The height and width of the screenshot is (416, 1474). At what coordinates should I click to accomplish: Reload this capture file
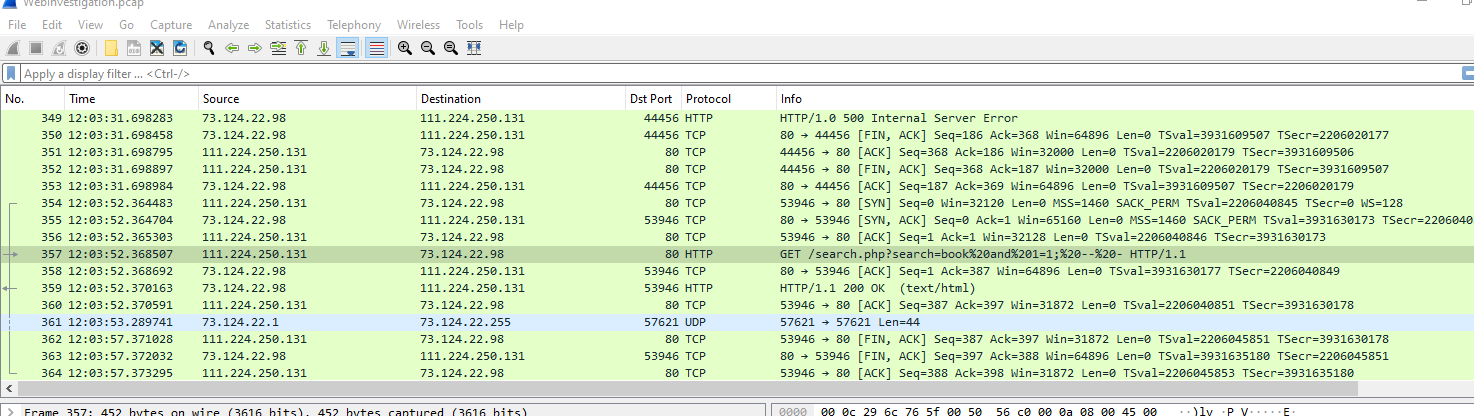point(180,48)
